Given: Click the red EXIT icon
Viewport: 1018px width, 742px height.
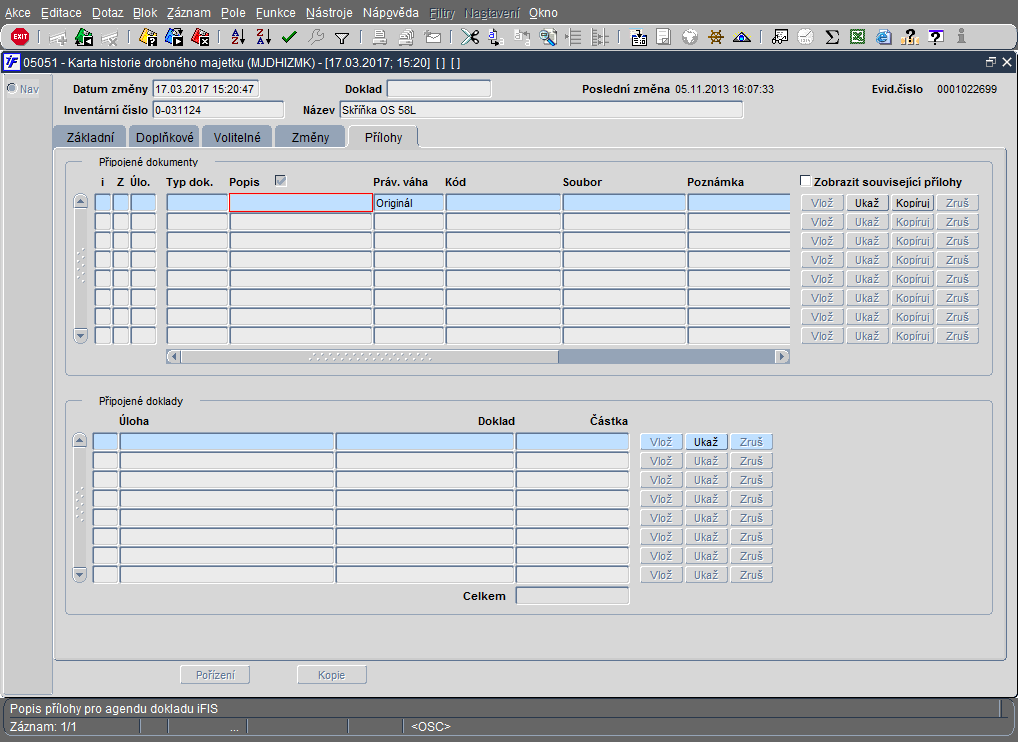Looking at the screenshot, I should pos(19,37).
